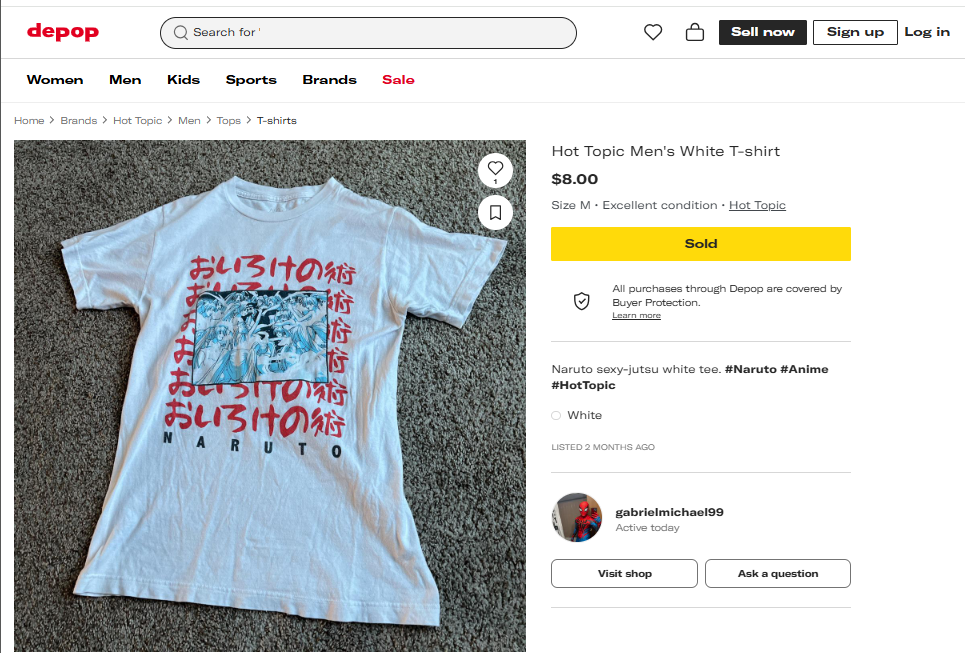Open the Women category menu

click(55, 80)
